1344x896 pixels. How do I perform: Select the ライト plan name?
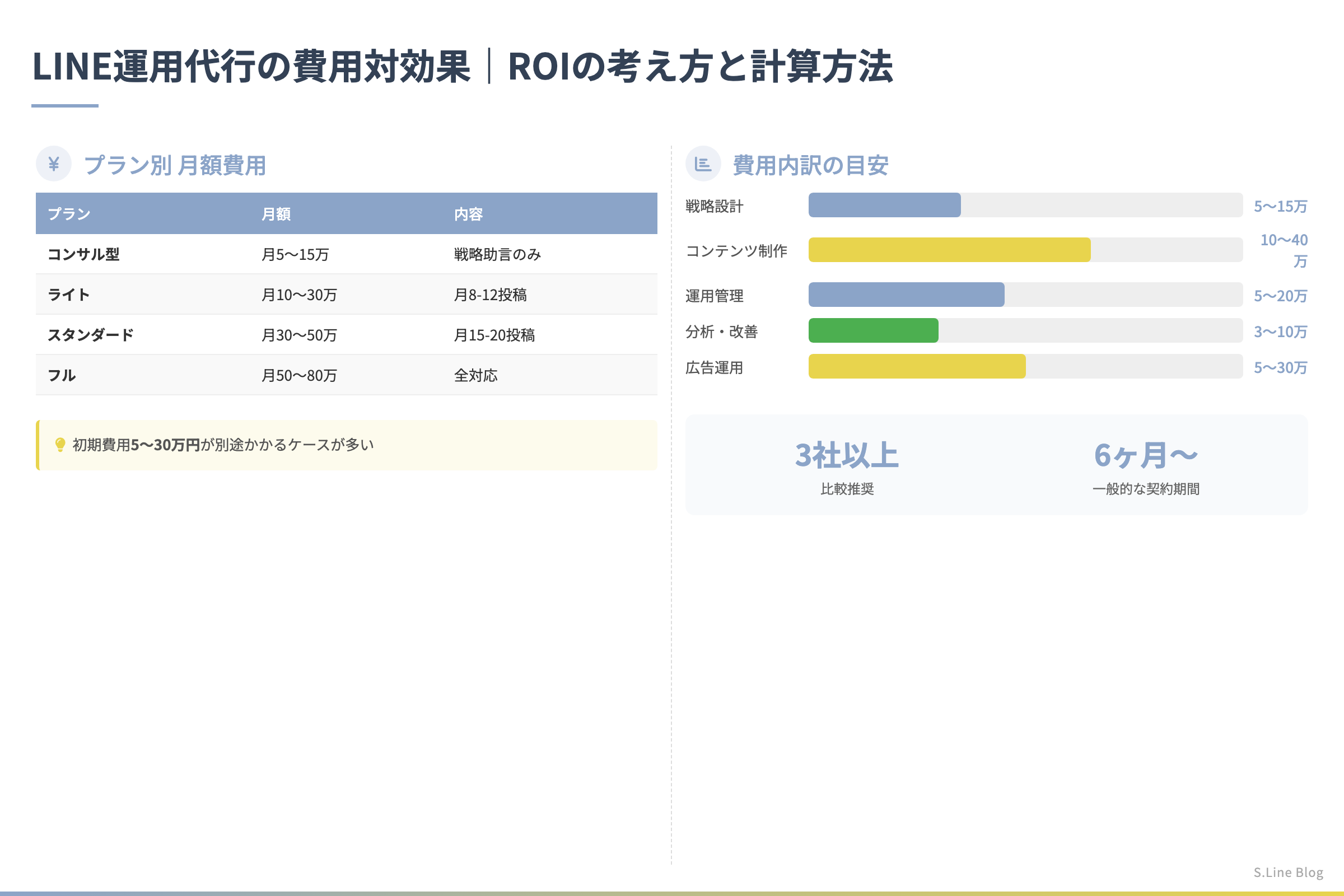[68, 295]
